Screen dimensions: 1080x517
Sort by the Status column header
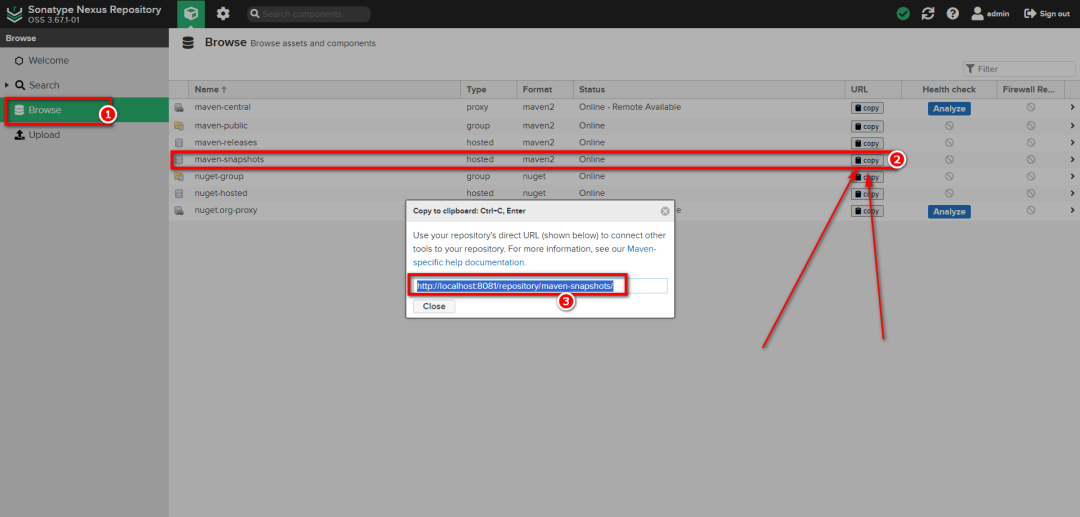tap(709, 89)
